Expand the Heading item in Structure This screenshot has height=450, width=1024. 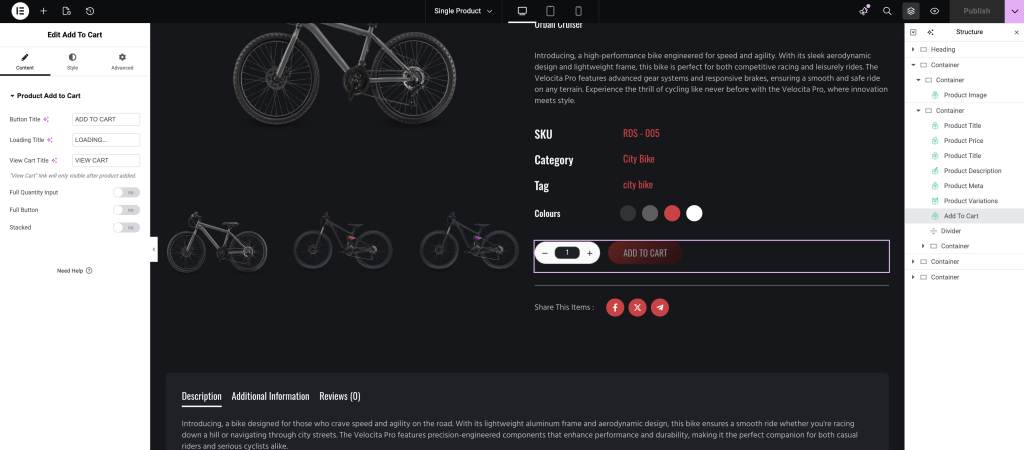tap(914, 49)
